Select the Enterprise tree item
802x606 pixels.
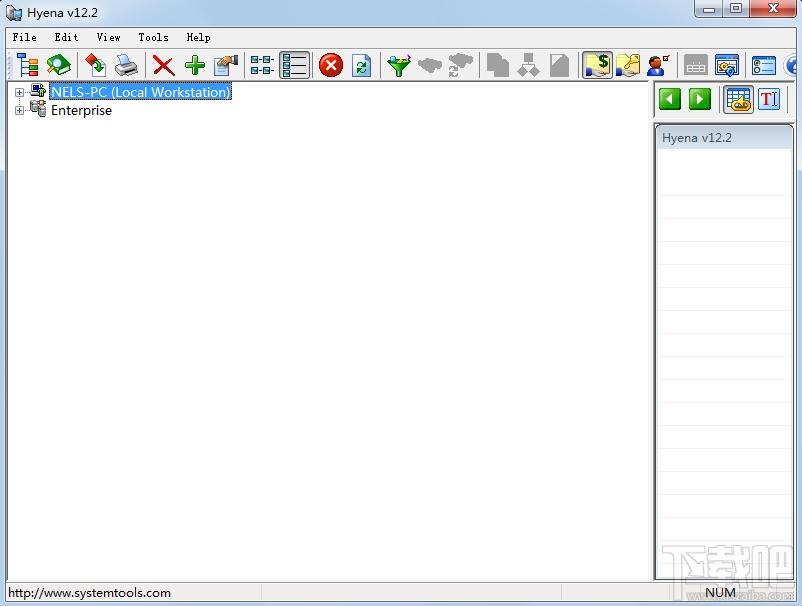click(x=81, y=110)
